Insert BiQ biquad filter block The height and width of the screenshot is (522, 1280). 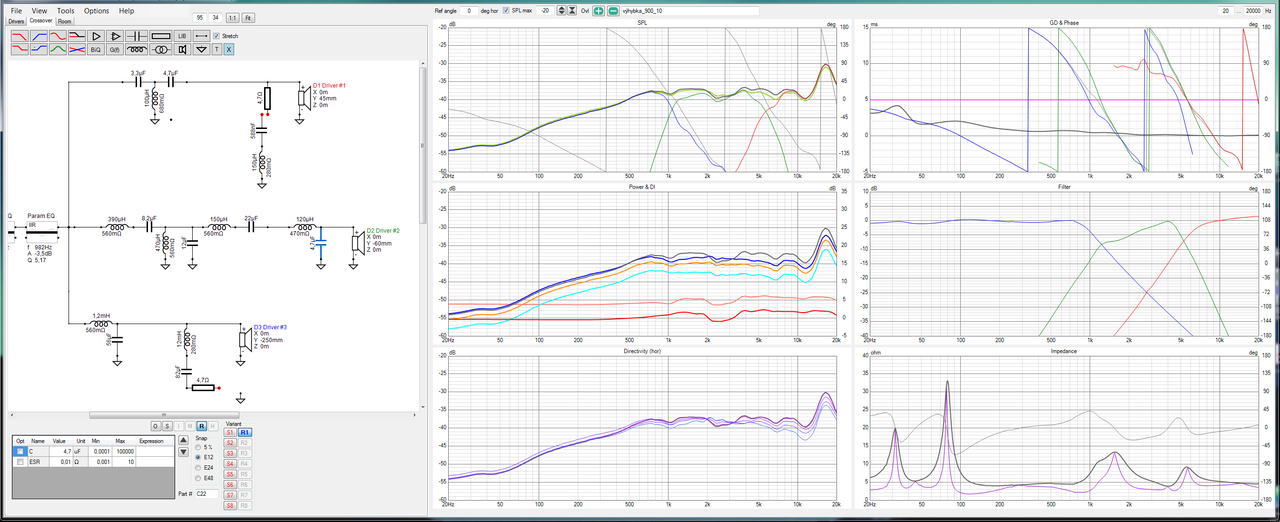click(96, 49)
